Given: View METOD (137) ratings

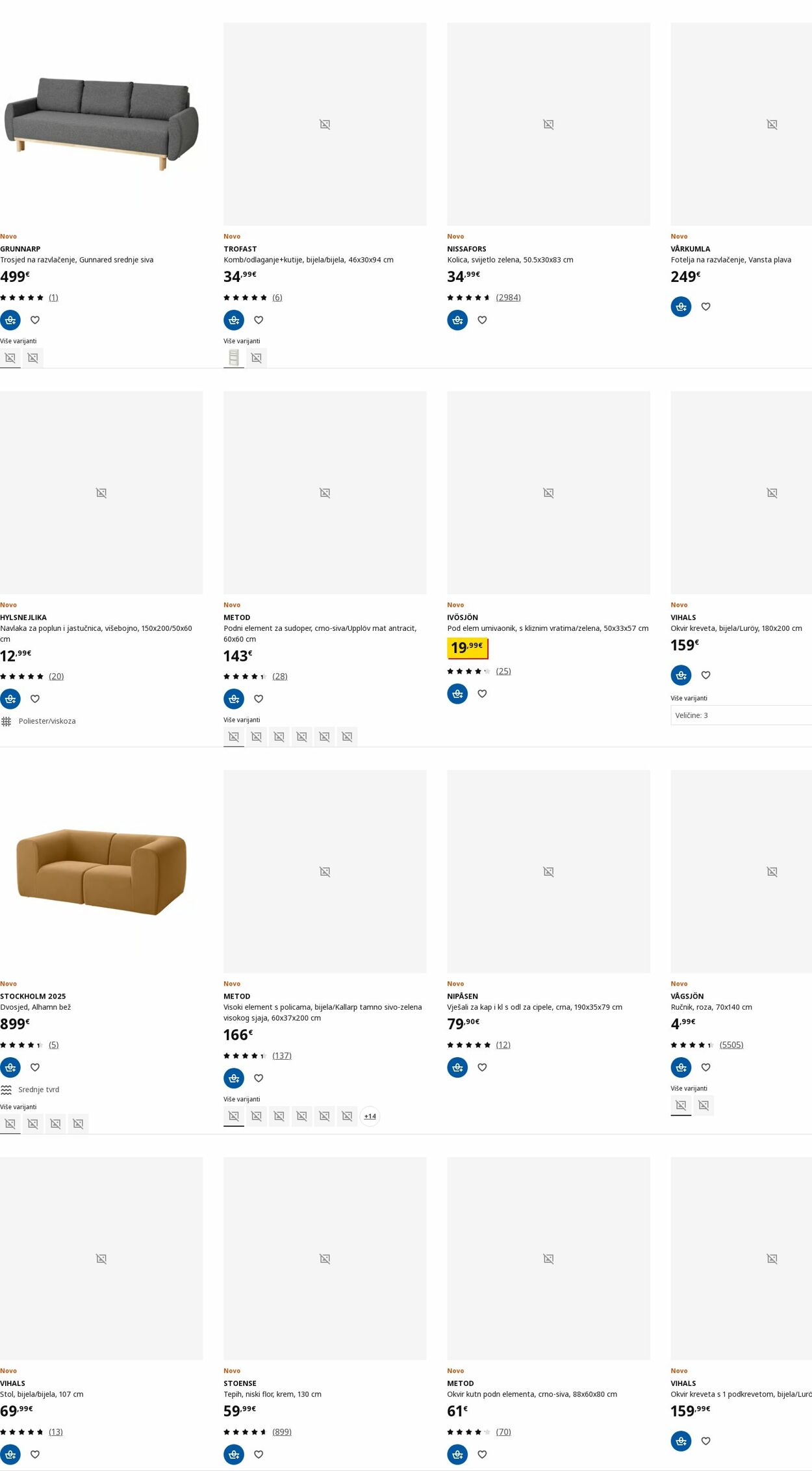Looking at the screenshot, I should tap(282, 1056).
